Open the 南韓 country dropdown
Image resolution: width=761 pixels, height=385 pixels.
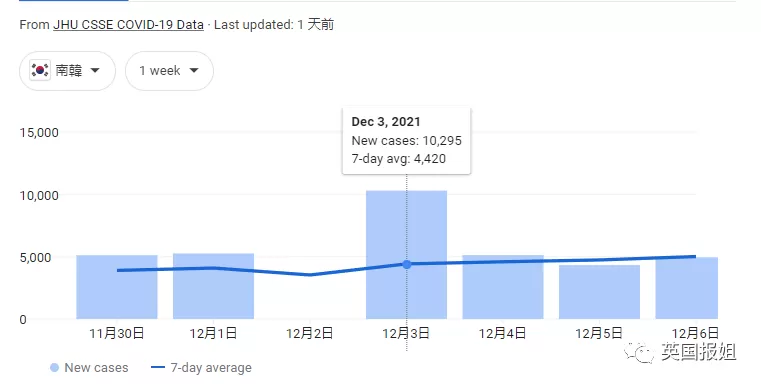coord(67,71)
